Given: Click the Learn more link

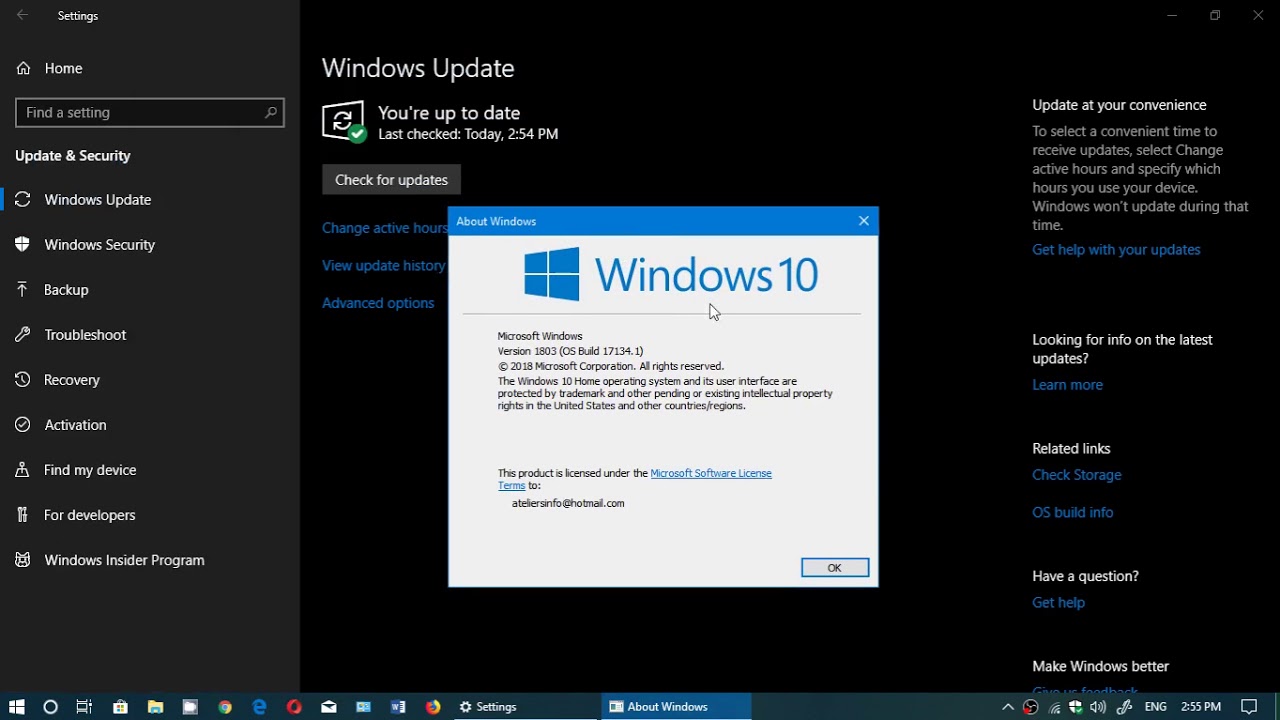Looking at the screenshot, I should coord(1067,385).
